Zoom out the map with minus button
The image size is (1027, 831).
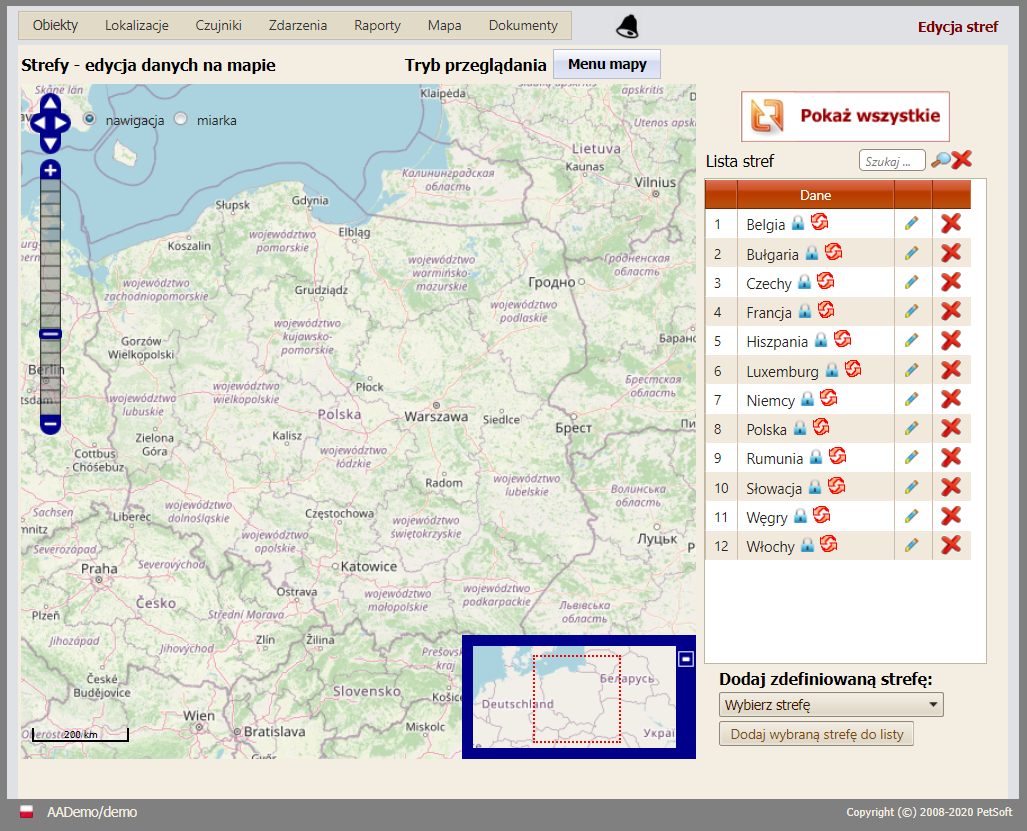click(51, 424)
